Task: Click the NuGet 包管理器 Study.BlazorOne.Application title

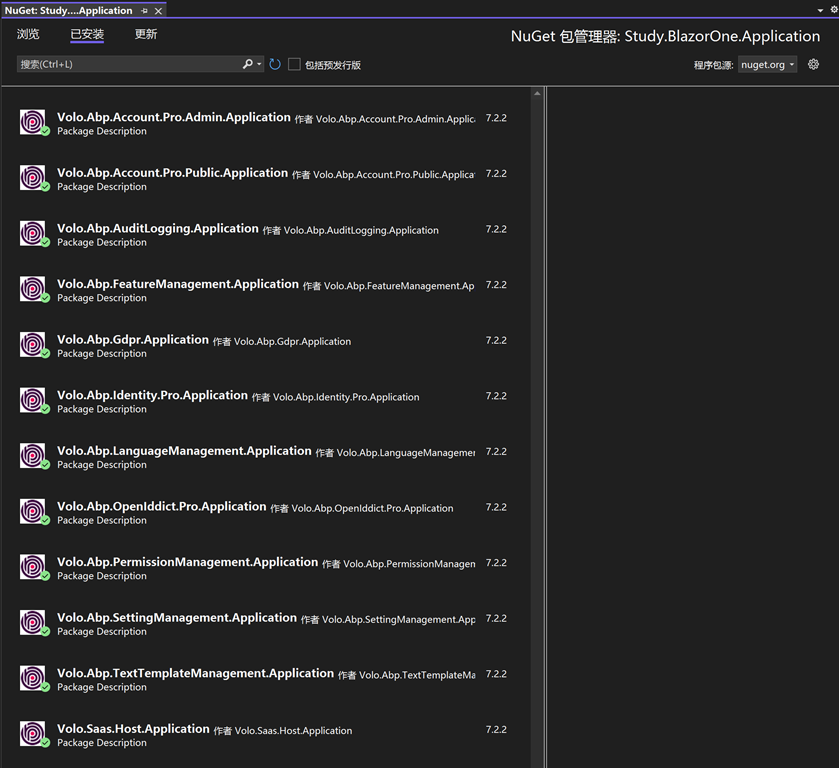Action: 665,36
